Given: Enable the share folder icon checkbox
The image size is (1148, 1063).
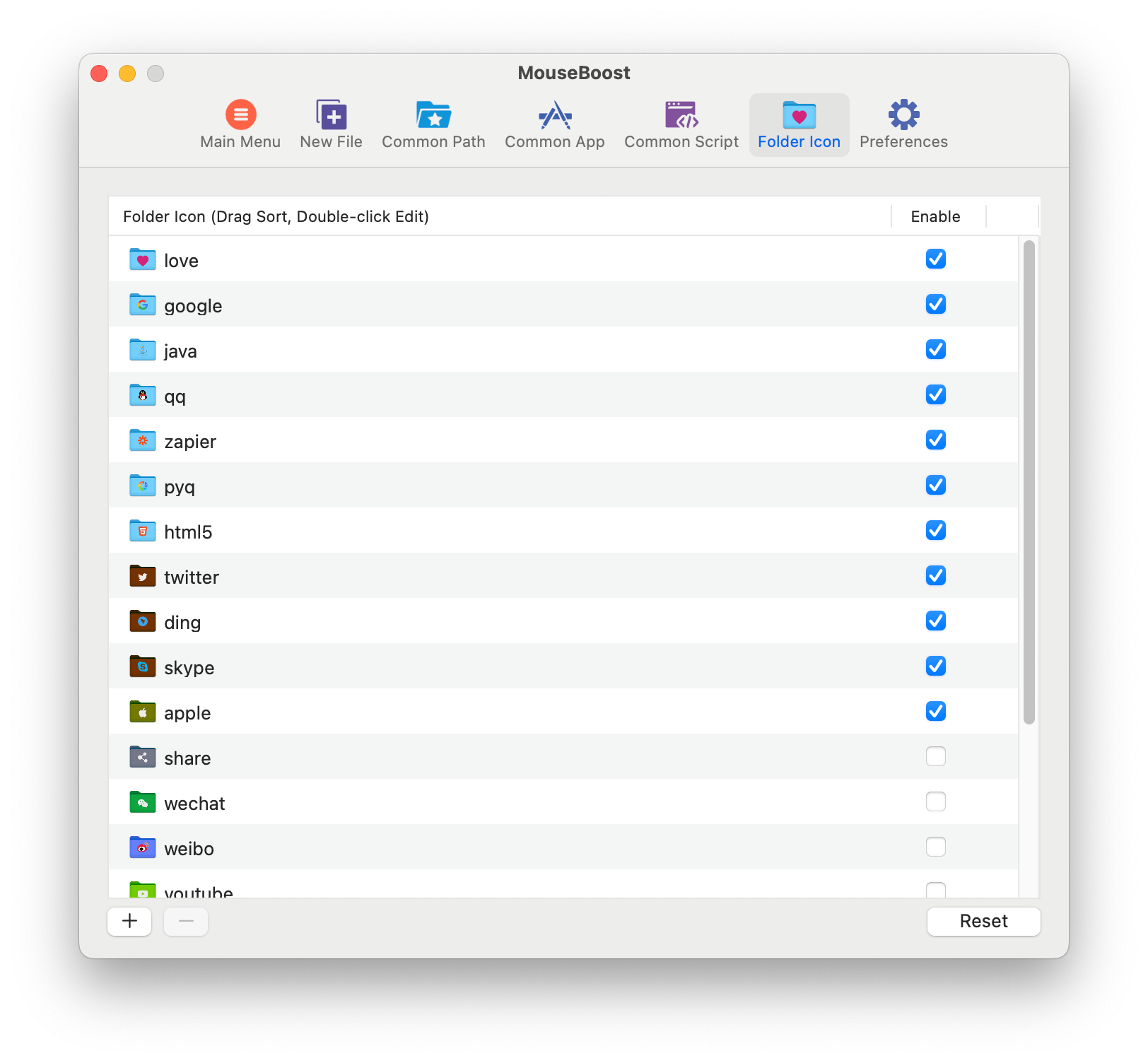Looking at the screenshot, I should [x=936, y=756].
